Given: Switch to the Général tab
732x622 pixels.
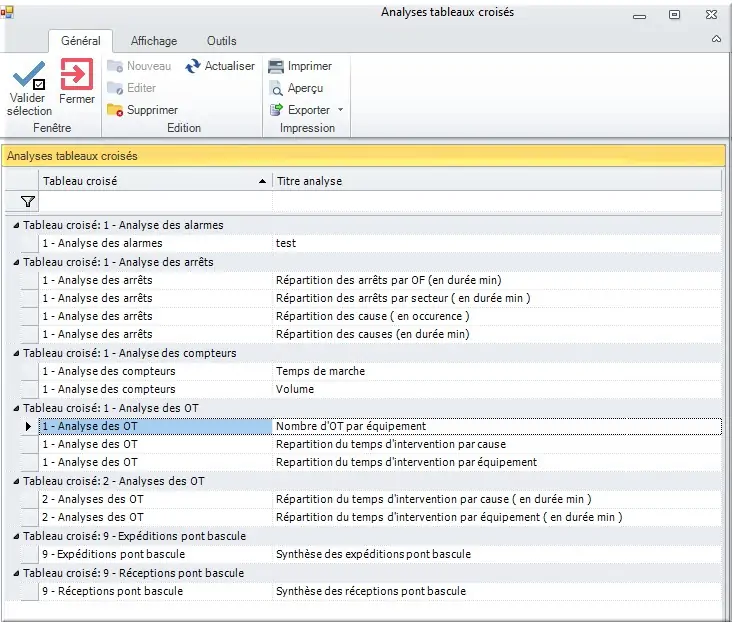Looking at the screenshot, I should (x=81, y=41).
